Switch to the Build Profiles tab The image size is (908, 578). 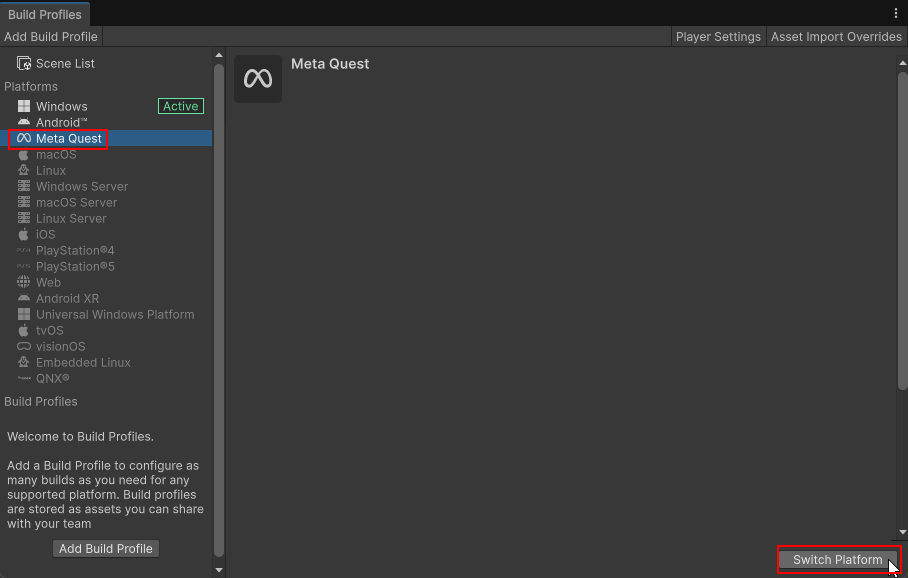point(45,14)
